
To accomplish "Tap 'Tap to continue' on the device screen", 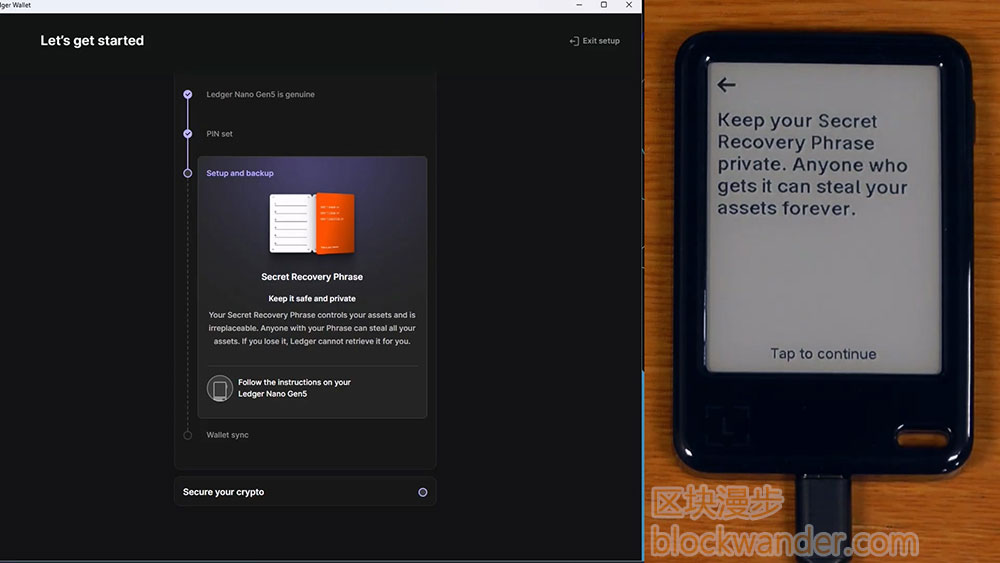I will coord(823,354).
